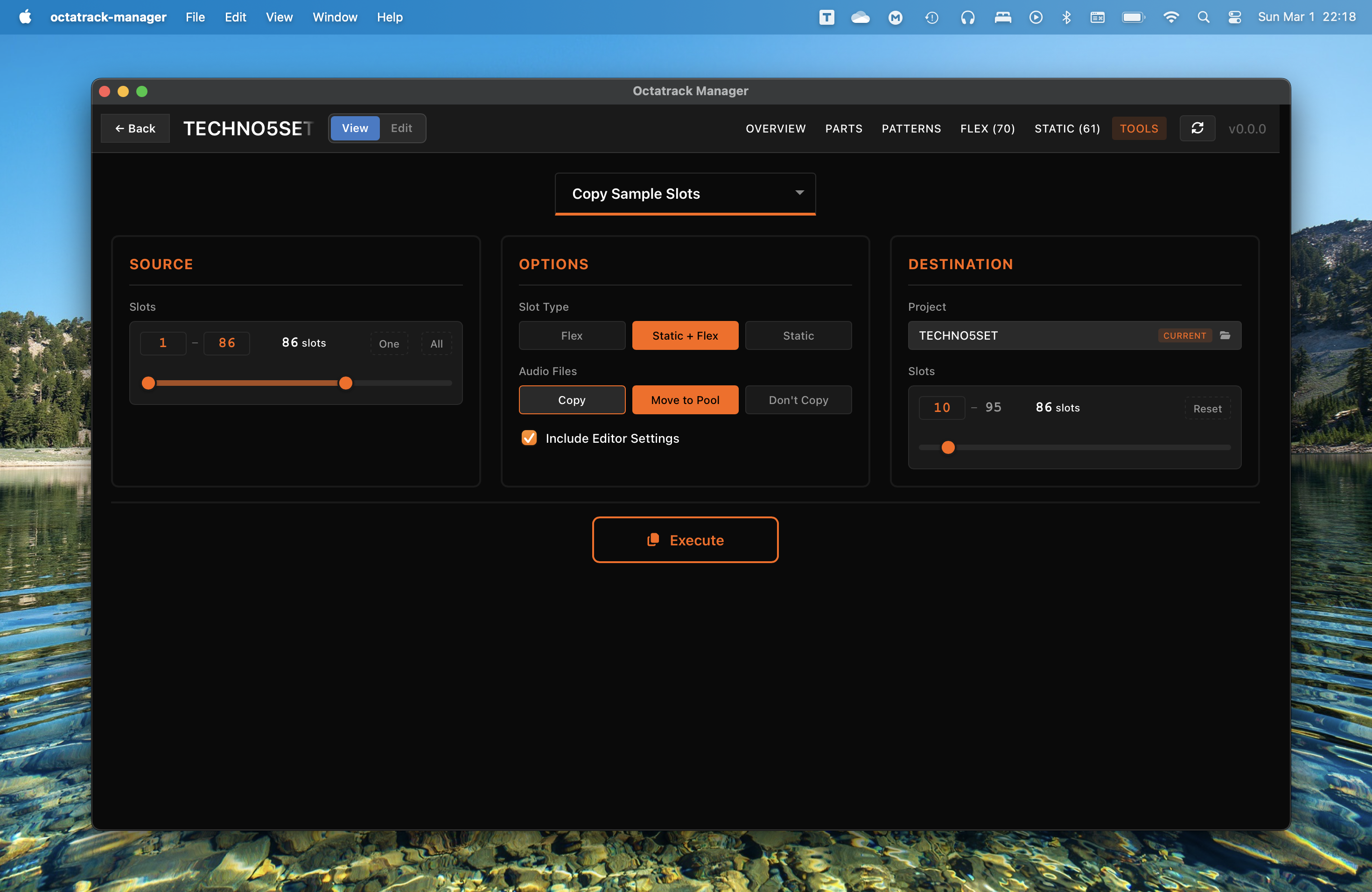Switch from View to Edit mode
This screenshot has width=1372, height=892.
[401, 128]
